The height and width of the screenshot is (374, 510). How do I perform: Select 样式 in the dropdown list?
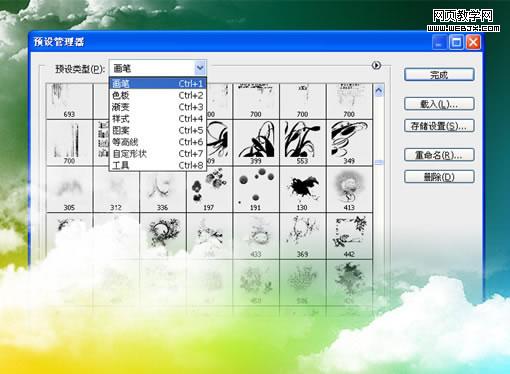(x=158, y=119)
